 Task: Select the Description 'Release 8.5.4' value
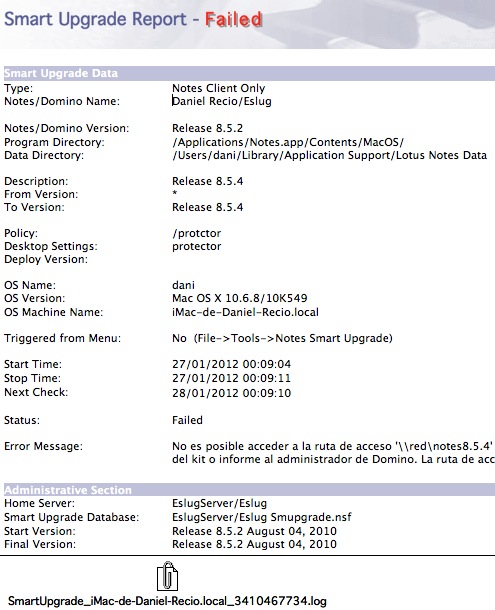tap(207, 181)
